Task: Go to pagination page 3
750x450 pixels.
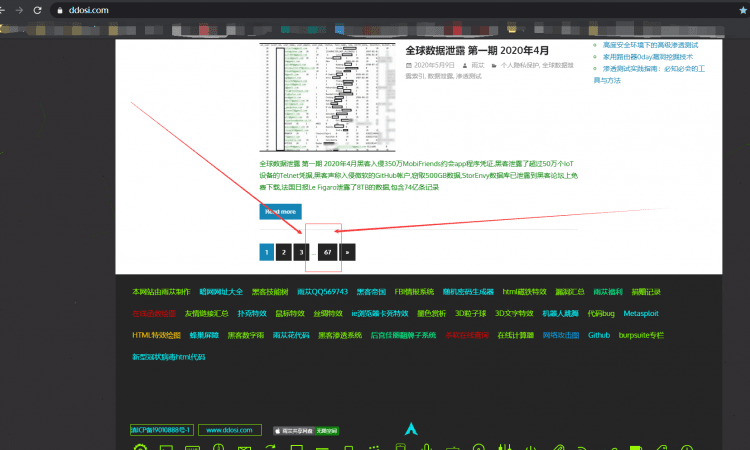Action: coord(301,252)
